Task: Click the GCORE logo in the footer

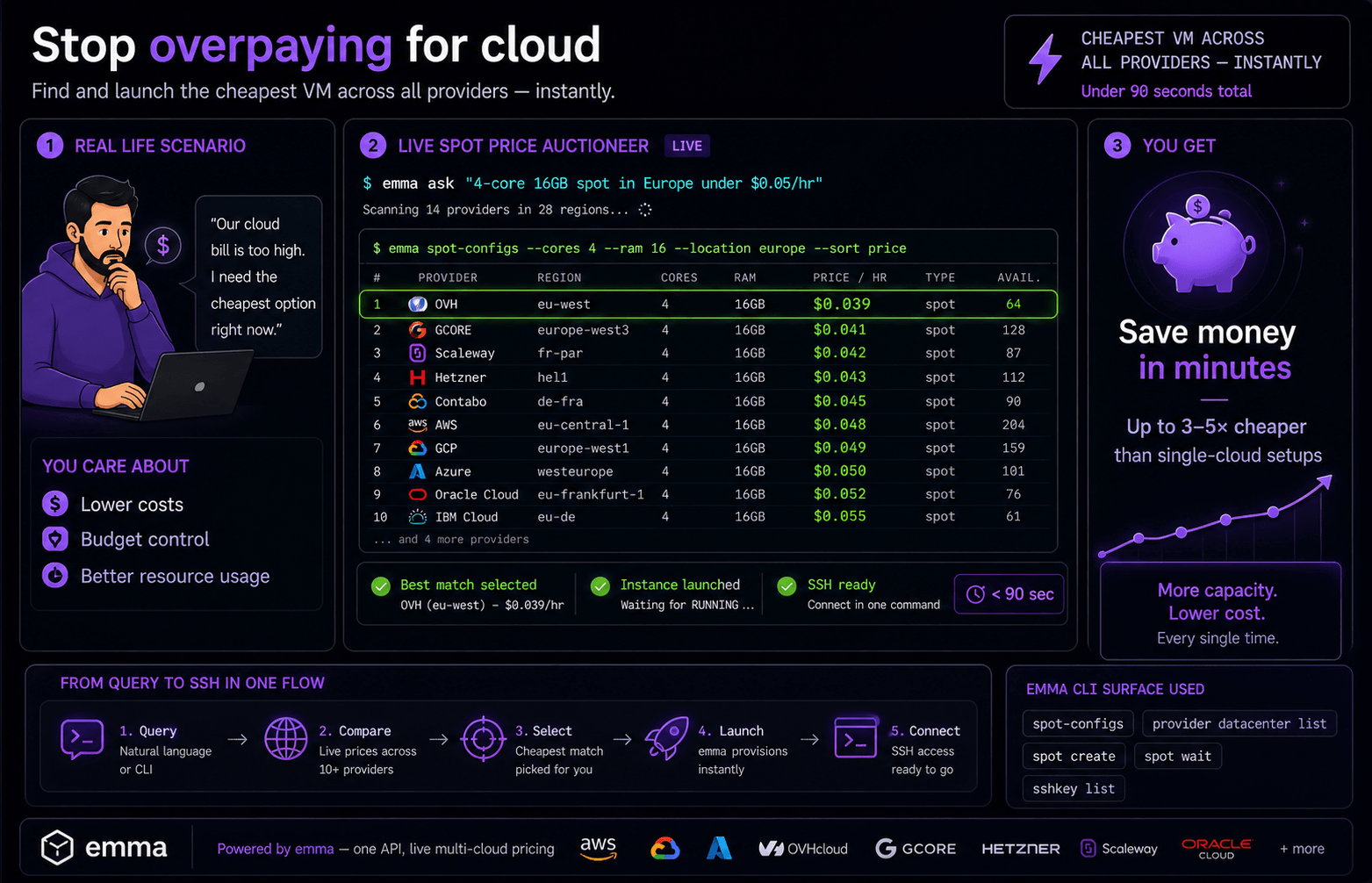Action: click(x=916, y=849)
